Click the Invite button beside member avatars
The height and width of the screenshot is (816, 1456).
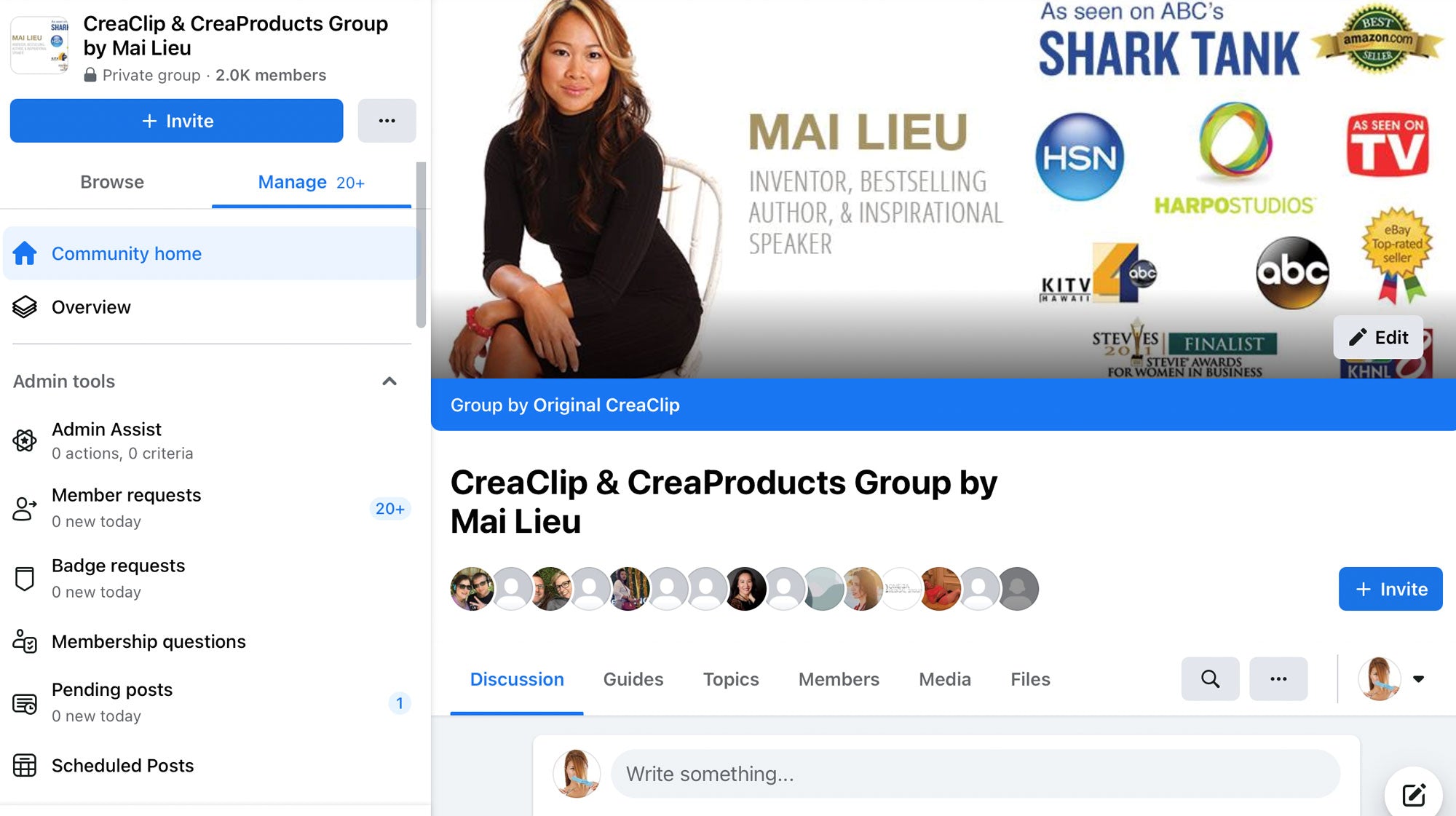point(1390,589)
